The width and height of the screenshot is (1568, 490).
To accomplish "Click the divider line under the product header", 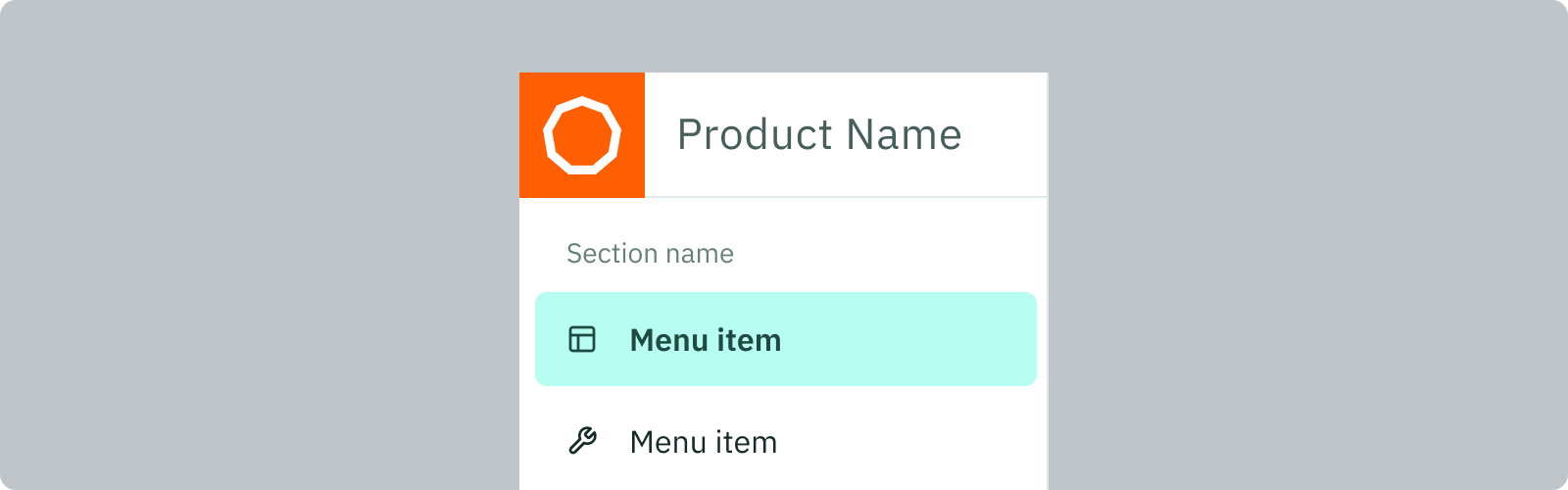I will [783, 197].
